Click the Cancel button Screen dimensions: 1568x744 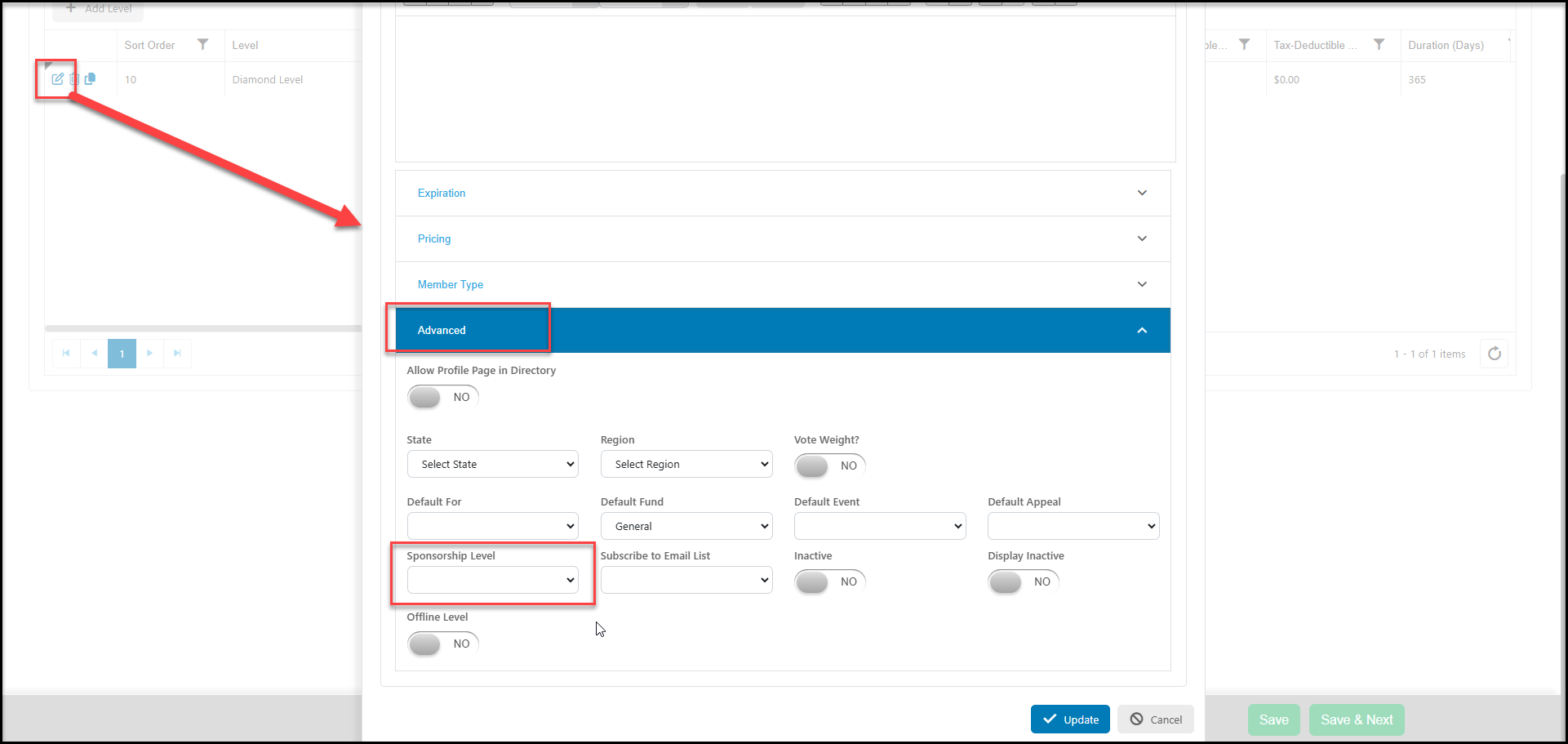[1156, 719]
